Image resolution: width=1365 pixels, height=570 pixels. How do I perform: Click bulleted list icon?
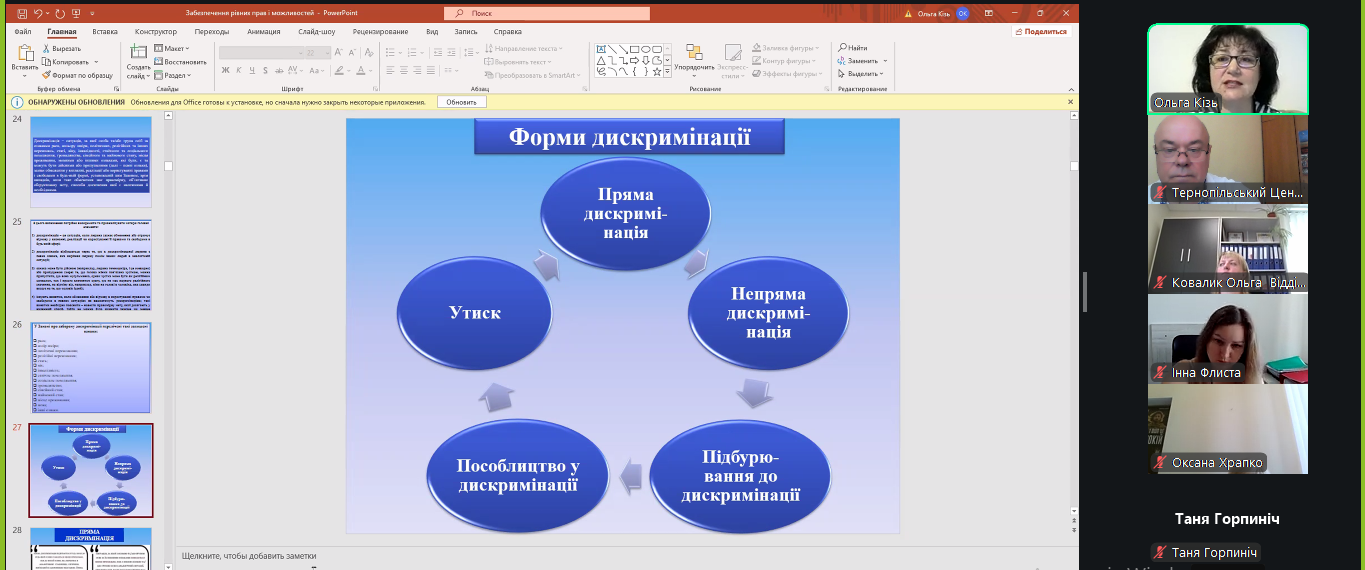391,52
